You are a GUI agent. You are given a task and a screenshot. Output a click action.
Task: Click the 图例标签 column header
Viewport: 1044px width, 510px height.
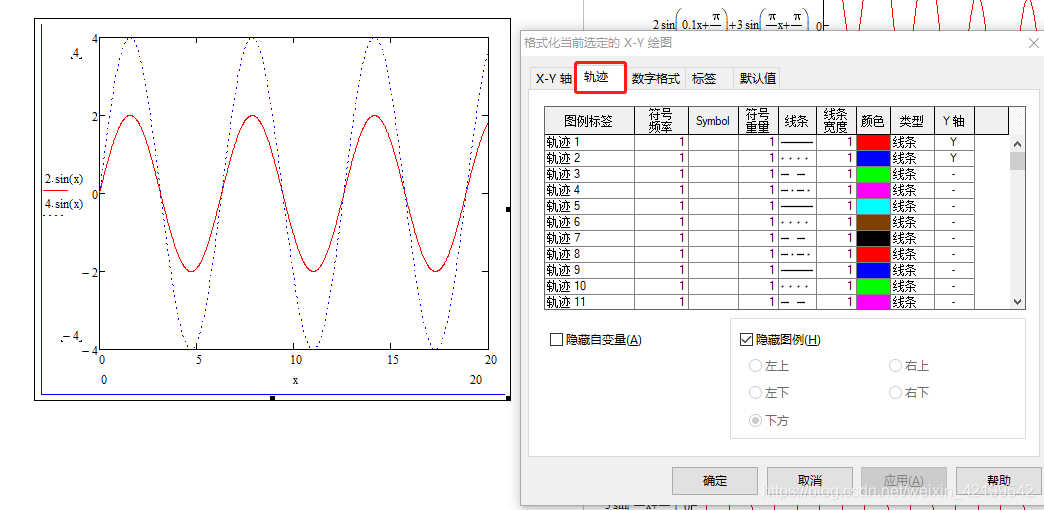[x=589, y=121]
